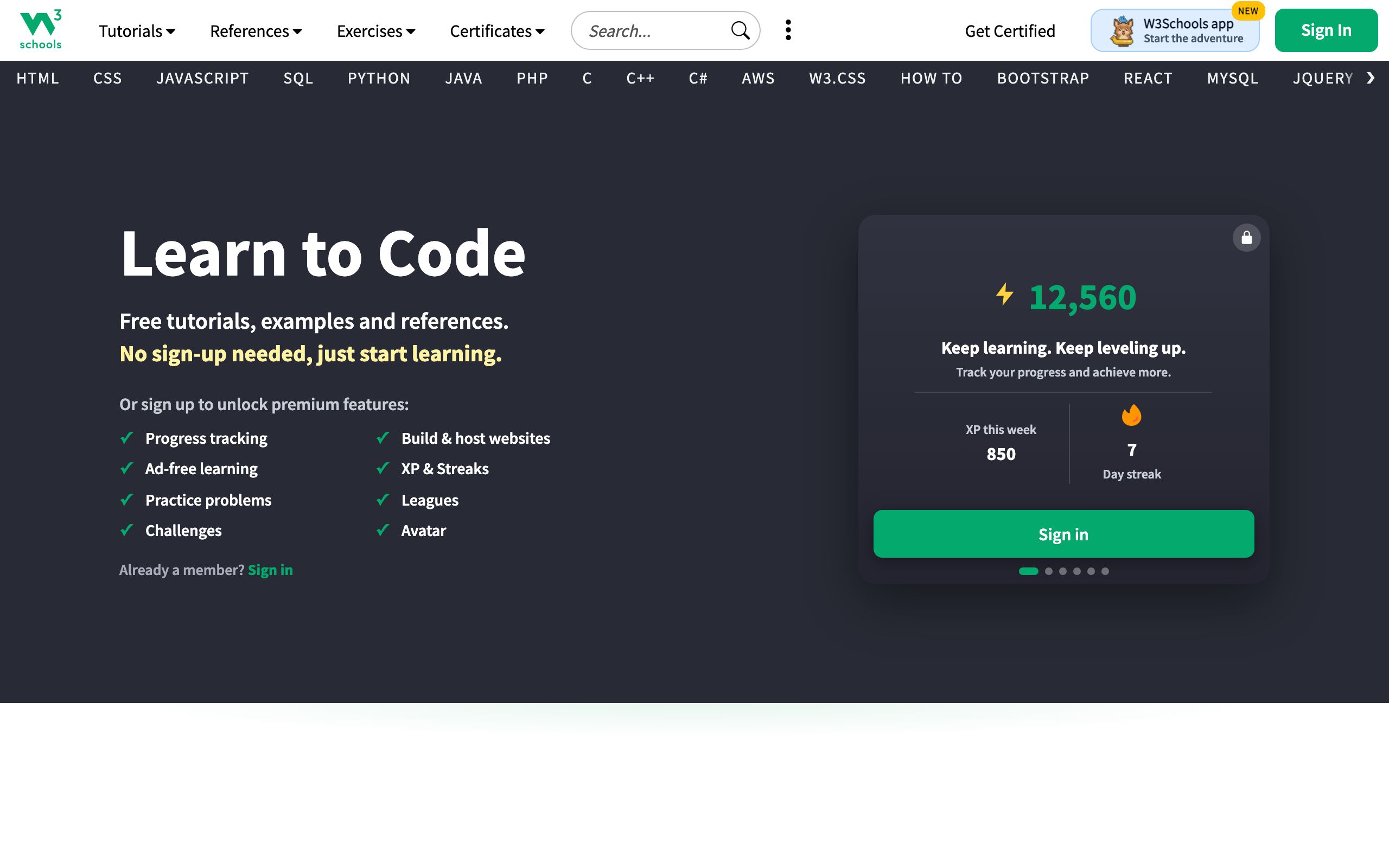Select the last carousel dot
The image size is (1389, 868).
pyautogui.click(x=1105, y=571)
